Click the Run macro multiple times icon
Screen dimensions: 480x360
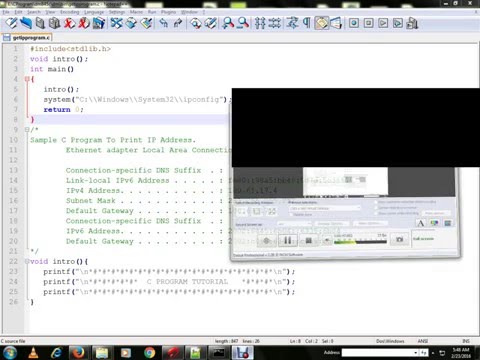pyautogui.click(x=398, y=23)
